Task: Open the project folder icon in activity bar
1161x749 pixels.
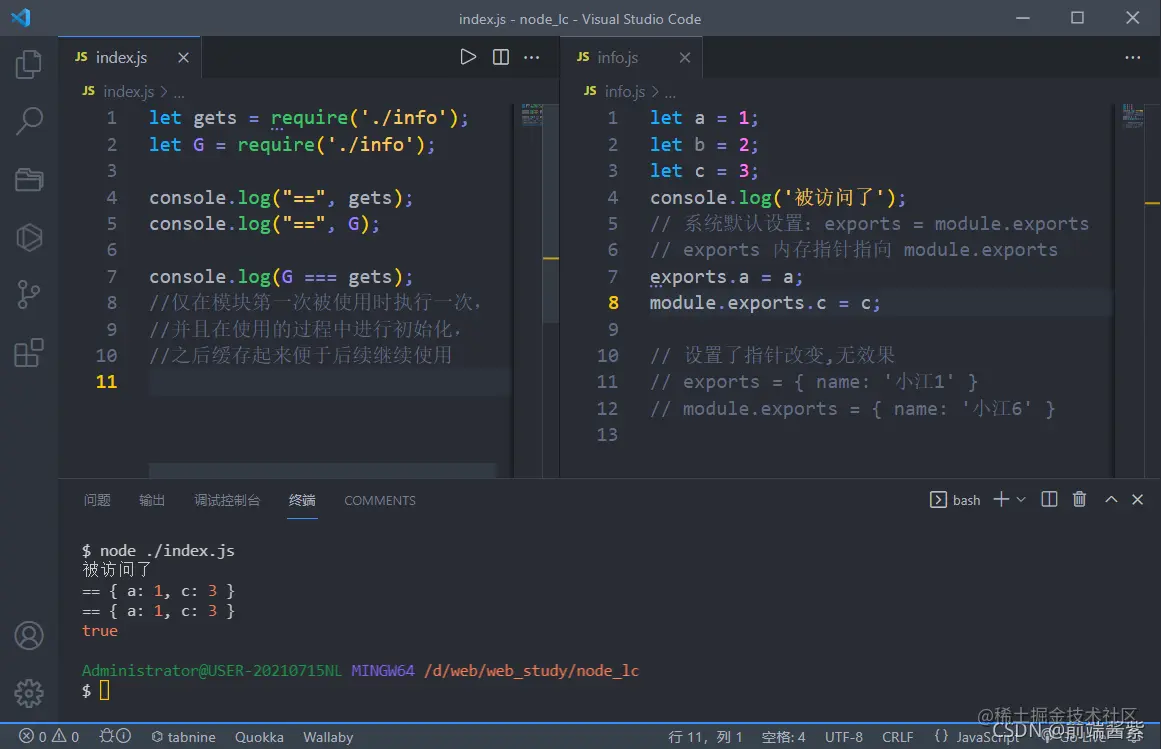Action: pos(28,179)
